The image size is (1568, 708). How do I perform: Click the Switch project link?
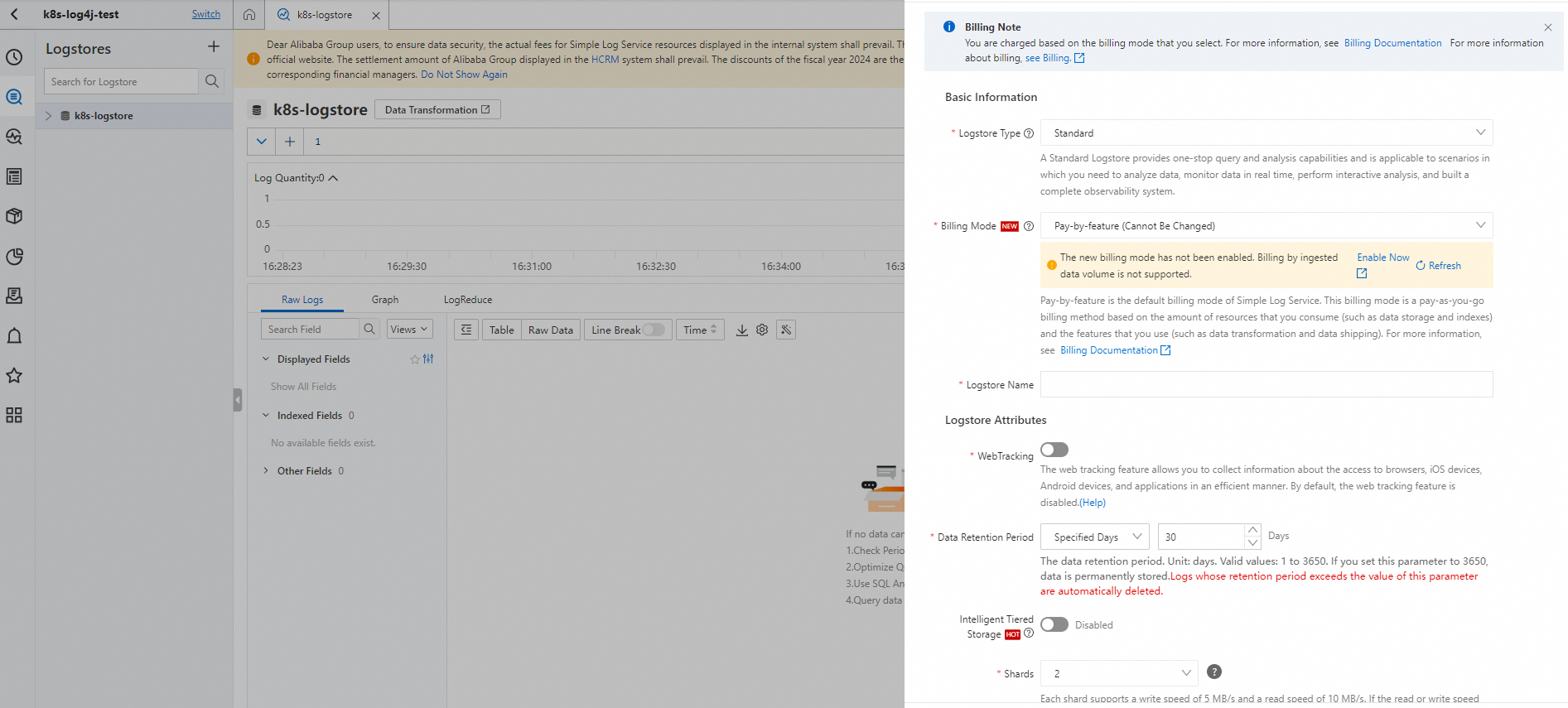[x=206, y=14]
